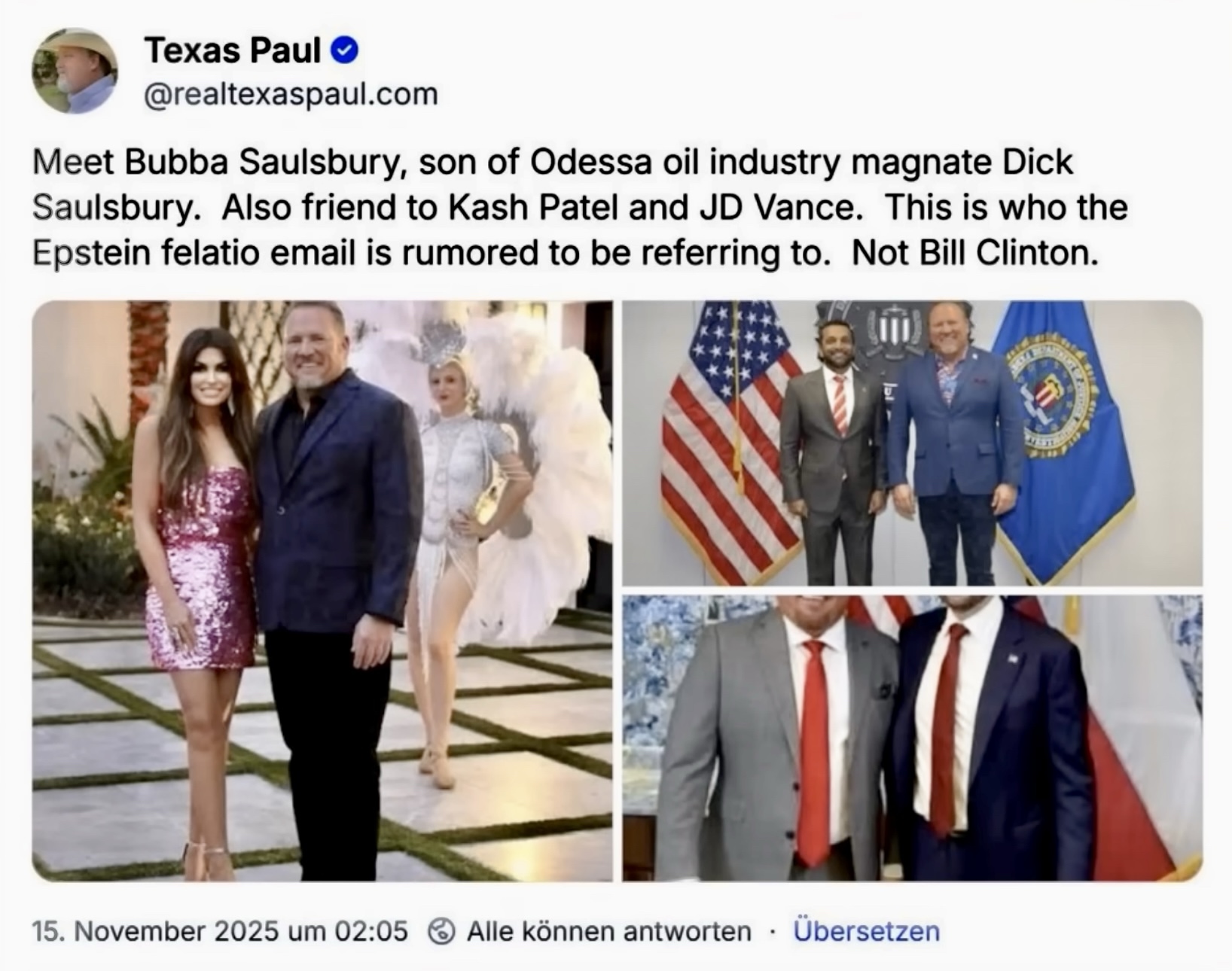Open the photo of two men between flags
The height and width of the screenshot is (971, 1232).
(913, 443)
